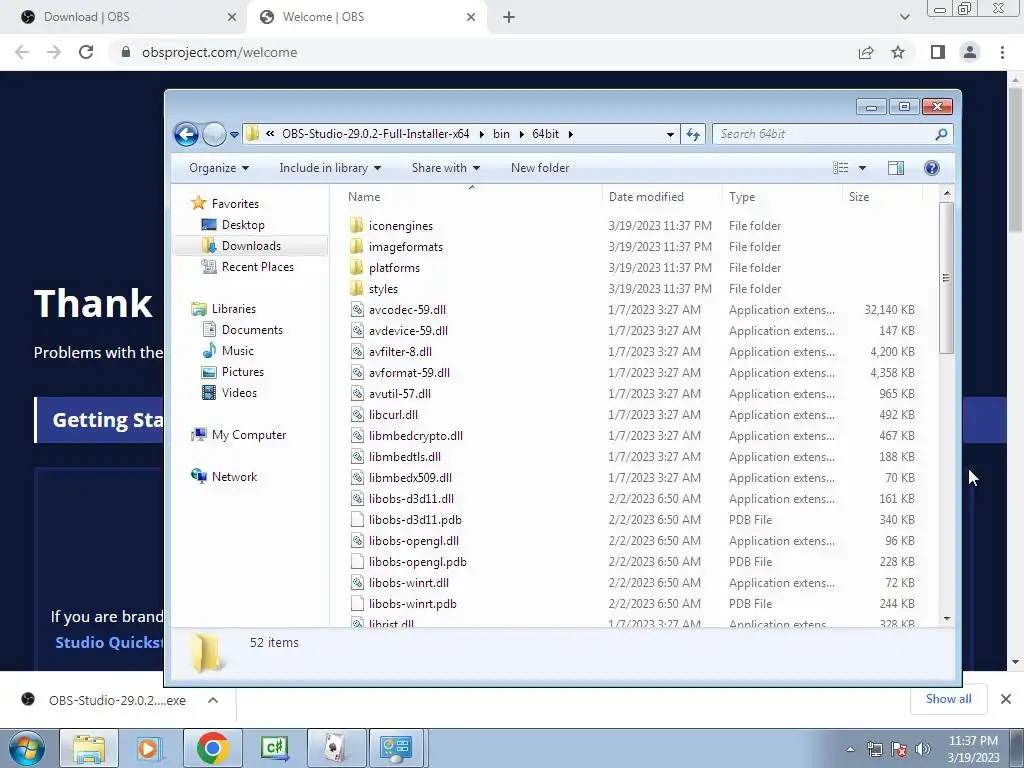Select avutil-57.dll file name

400,394
